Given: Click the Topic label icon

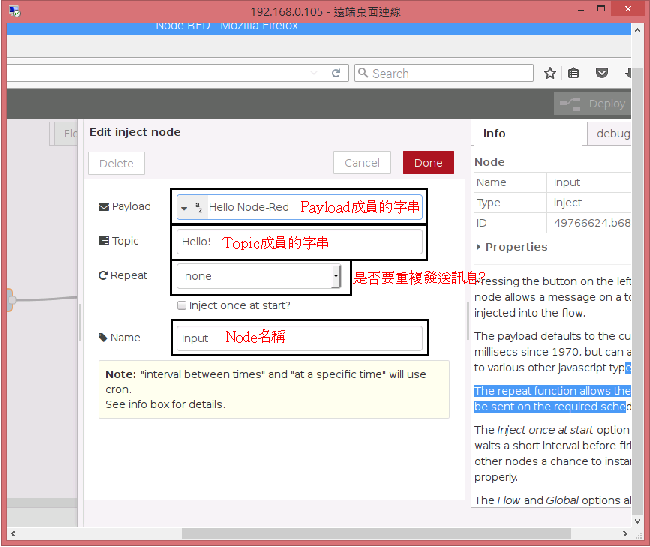Looking at the screenshot, I should pos(104,241).
